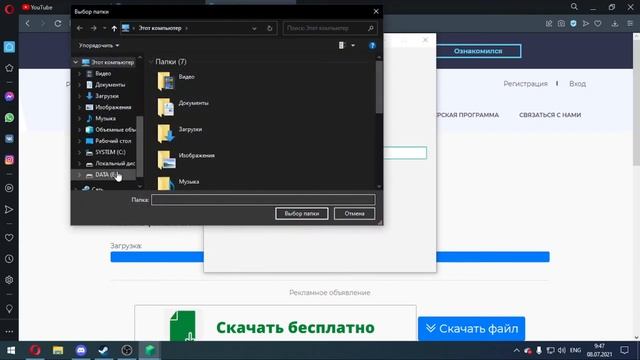This screenshot has height=360, width=640.
Task: Open the Вход link
Action: (x=578, y=84)
